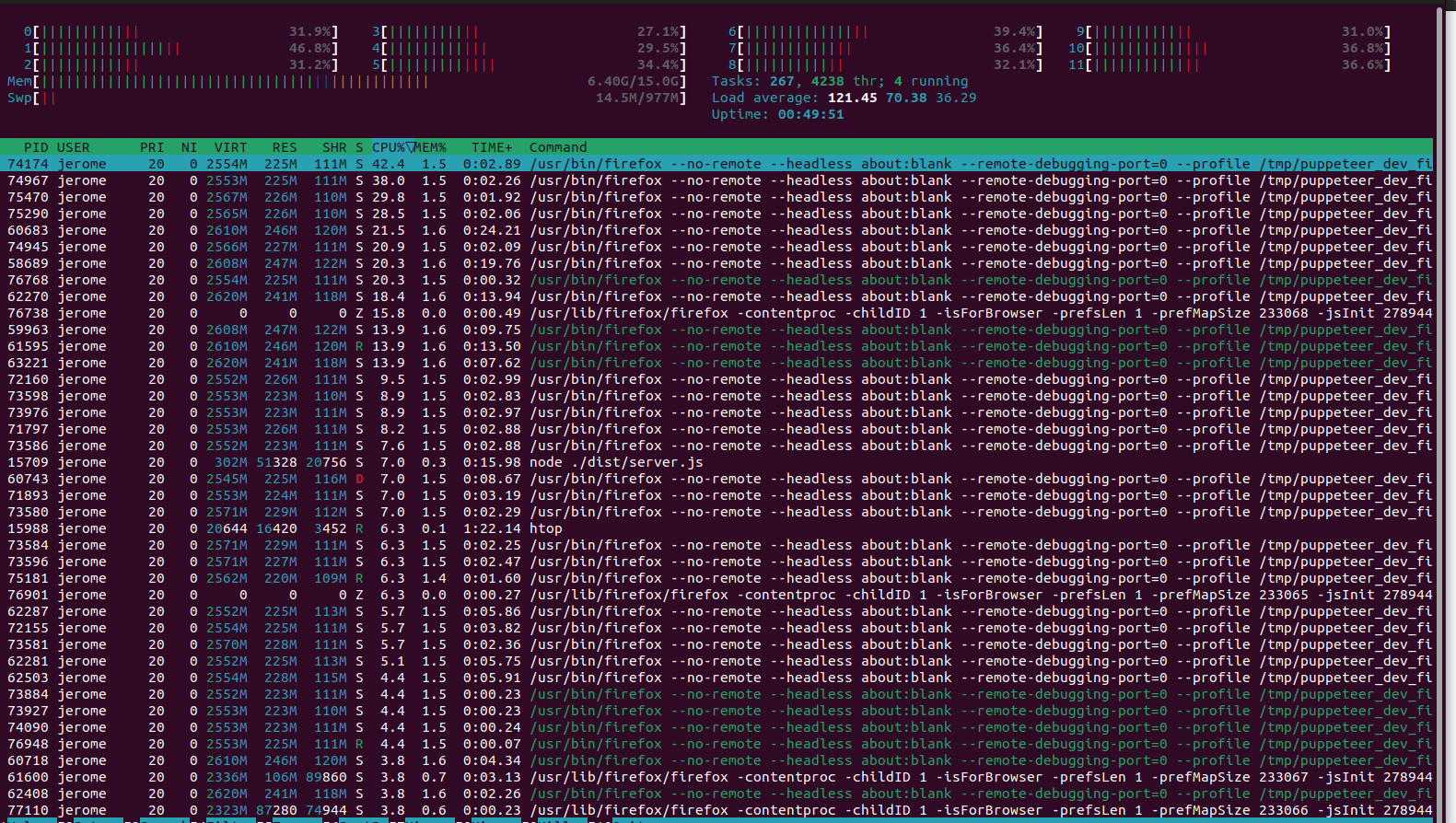The image size is (1456, 823).
Task: Select process row with PID 72155
Action: pos(716,628)
